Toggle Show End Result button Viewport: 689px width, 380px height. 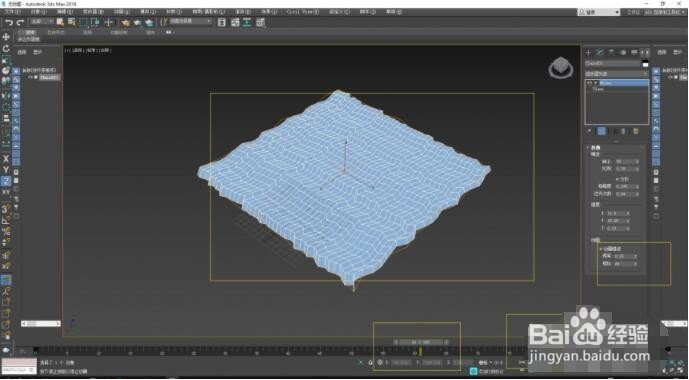tap(602, 131)
